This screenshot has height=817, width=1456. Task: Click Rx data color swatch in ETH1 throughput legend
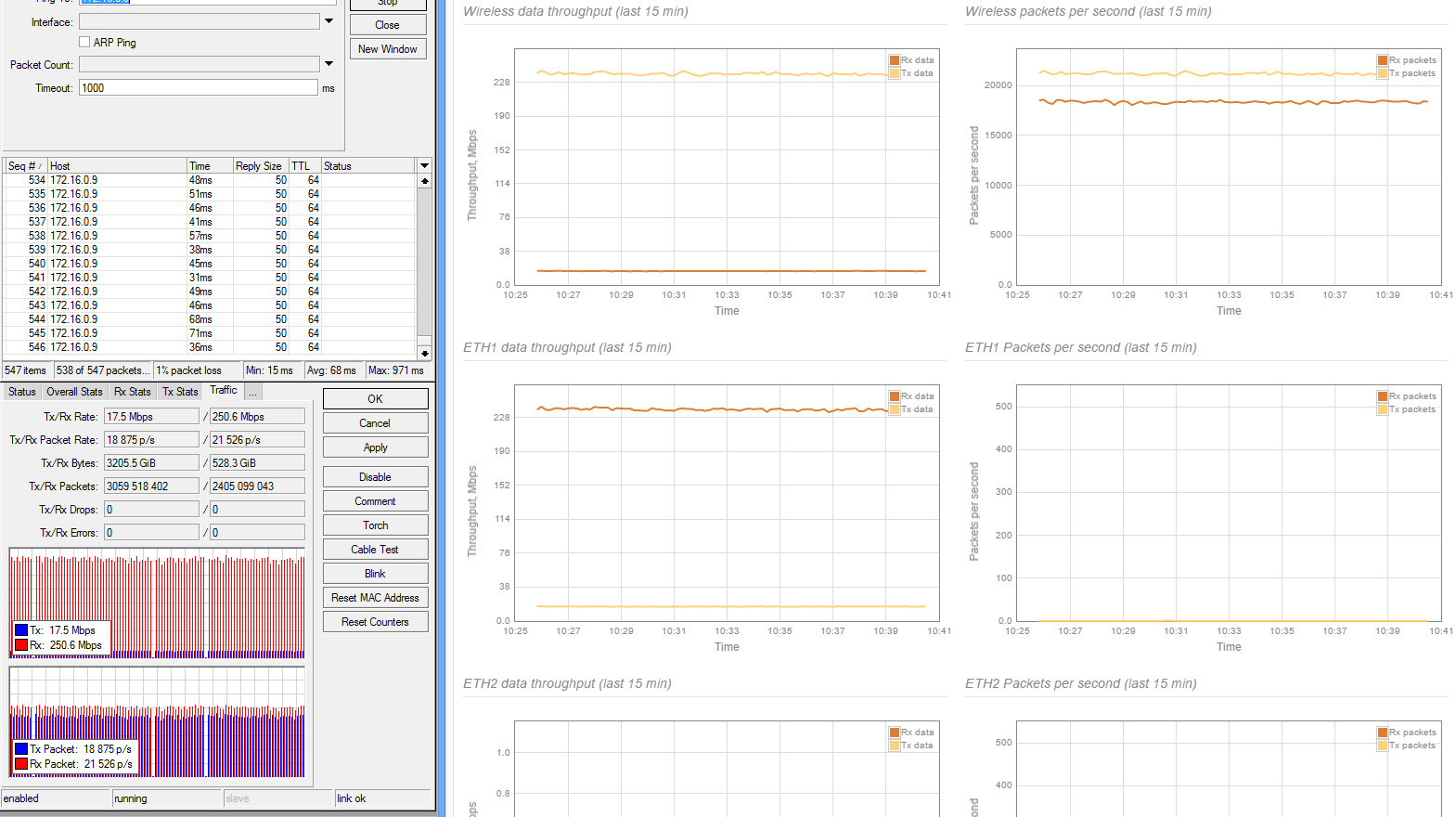coord(895,396)
